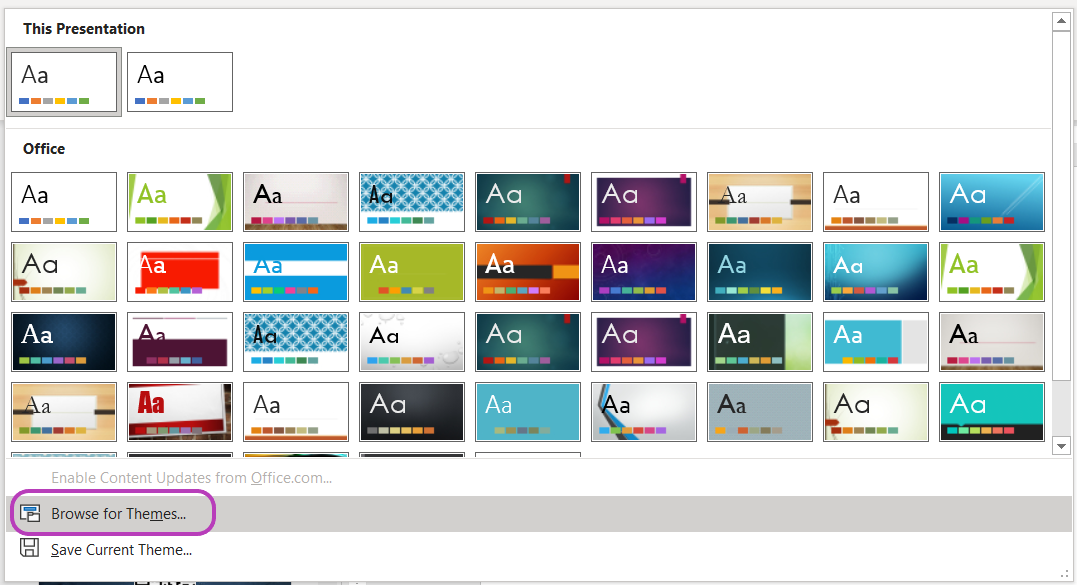Select the unhighlighted theme under This Presentation

180,82
